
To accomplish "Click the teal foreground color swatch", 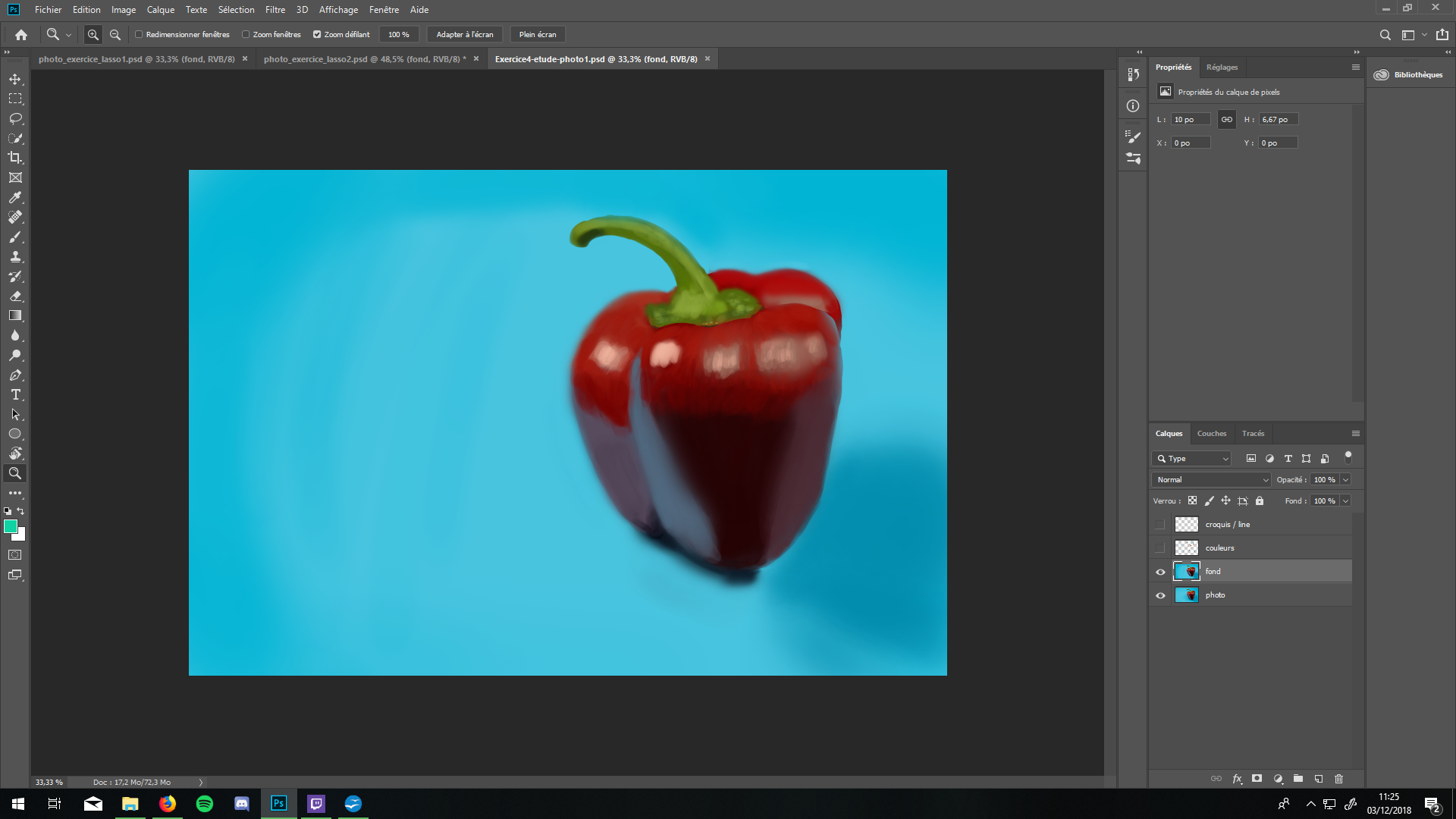I will [11, 526].
